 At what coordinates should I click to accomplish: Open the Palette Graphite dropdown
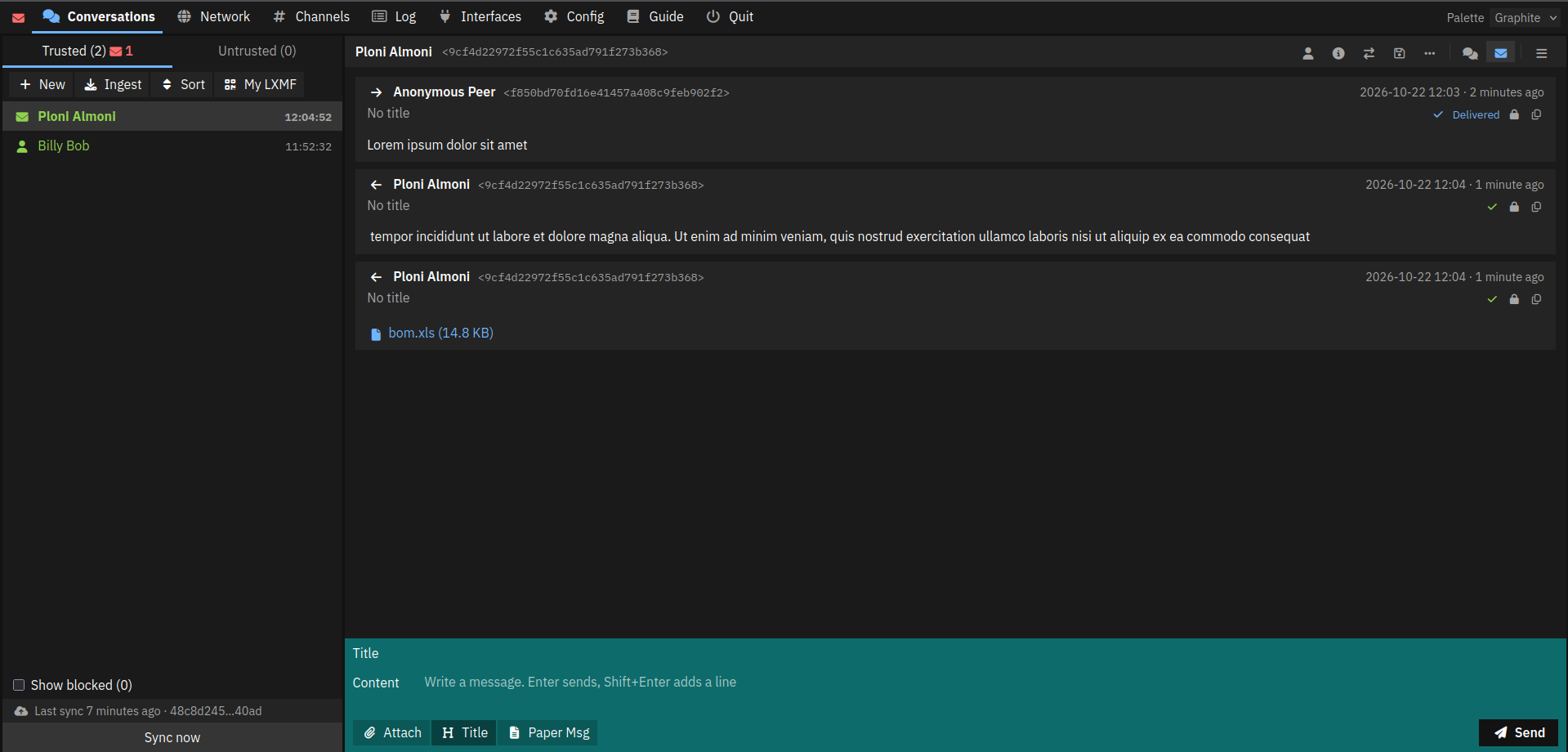(1526, 18)
